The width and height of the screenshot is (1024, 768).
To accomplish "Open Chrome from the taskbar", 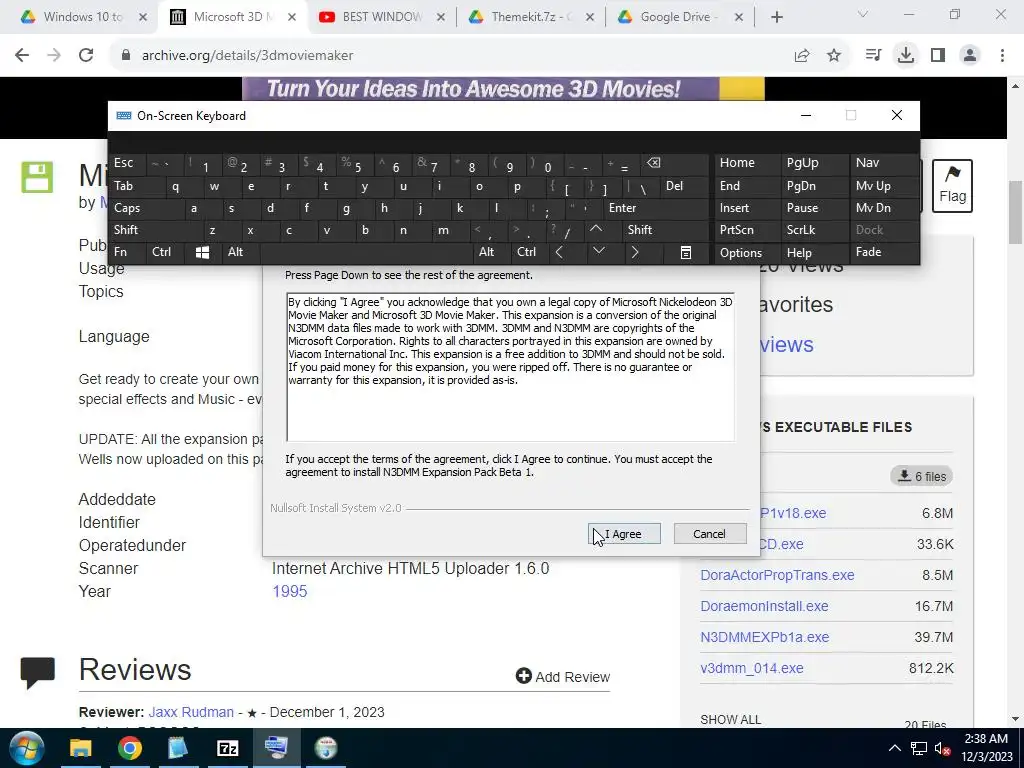I will pyautogui.click(x=129, y=748).
